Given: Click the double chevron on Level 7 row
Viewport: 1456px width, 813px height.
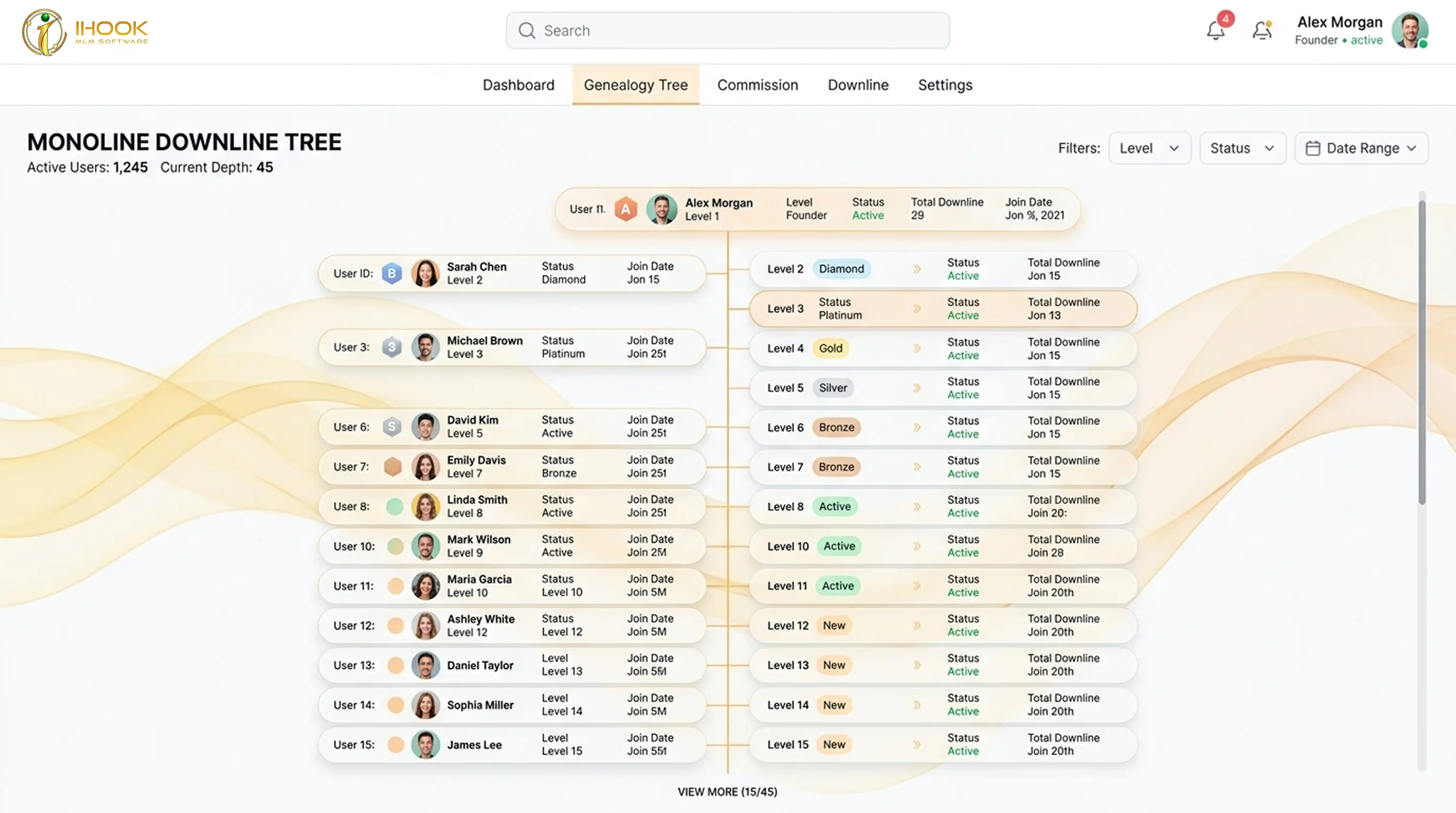Looking at the screenshot, I should pyautogui.click(x=917, y=467).
